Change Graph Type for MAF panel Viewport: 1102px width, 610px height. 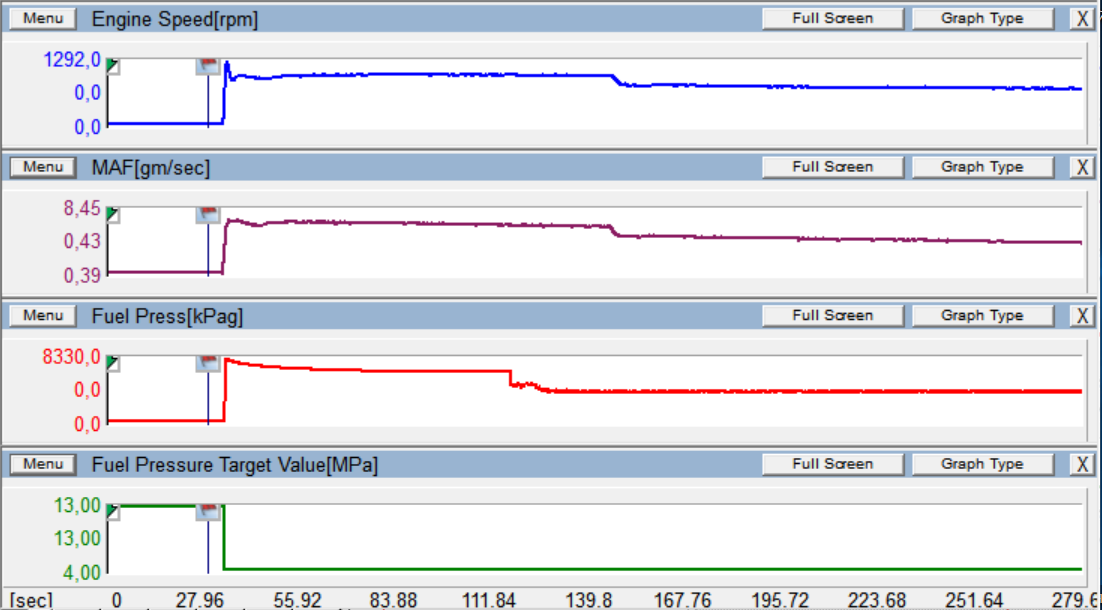coord(981,167)
